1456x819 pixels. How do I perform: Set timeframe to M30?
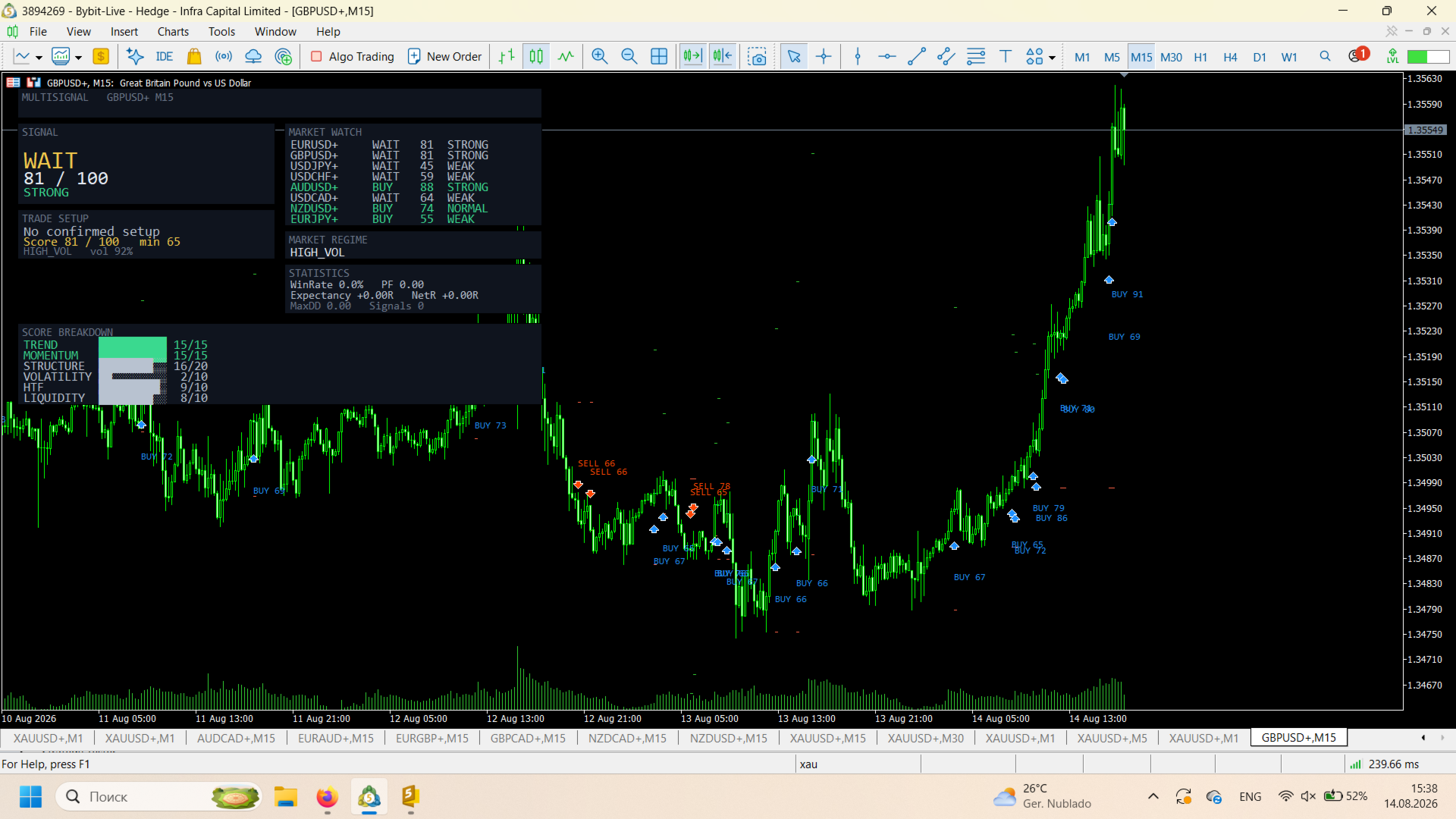(1171, 57)
